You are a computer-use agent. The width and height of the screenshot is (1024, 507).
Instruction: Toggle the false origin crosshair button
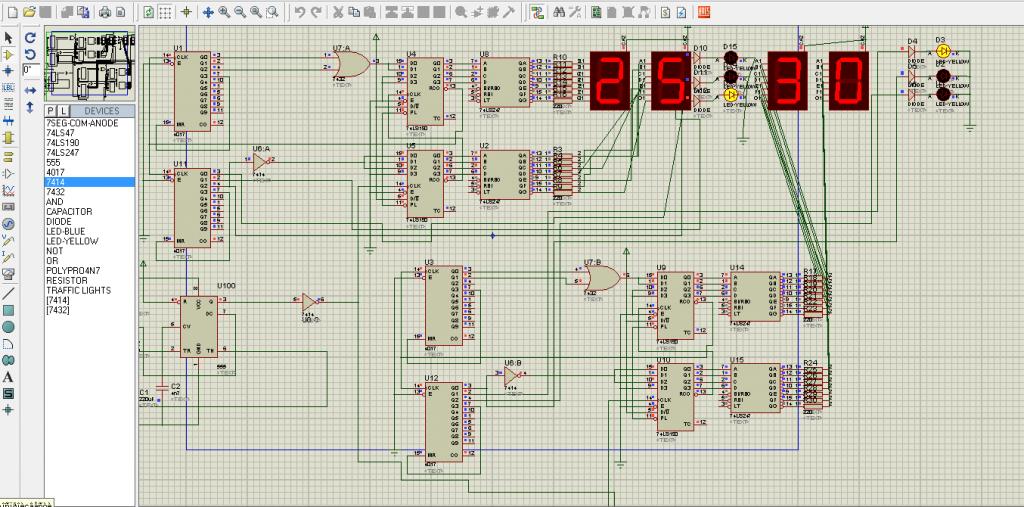coord(186,13)
